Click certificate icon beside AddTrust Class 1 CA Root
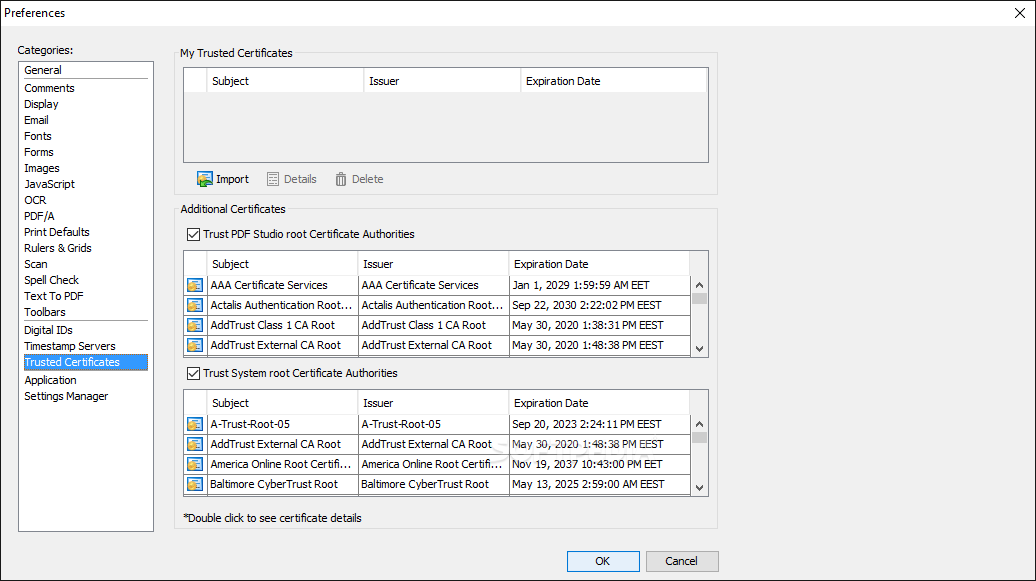Image resolution: width=1036 pixels, height=581 pixels. [195, 325]
